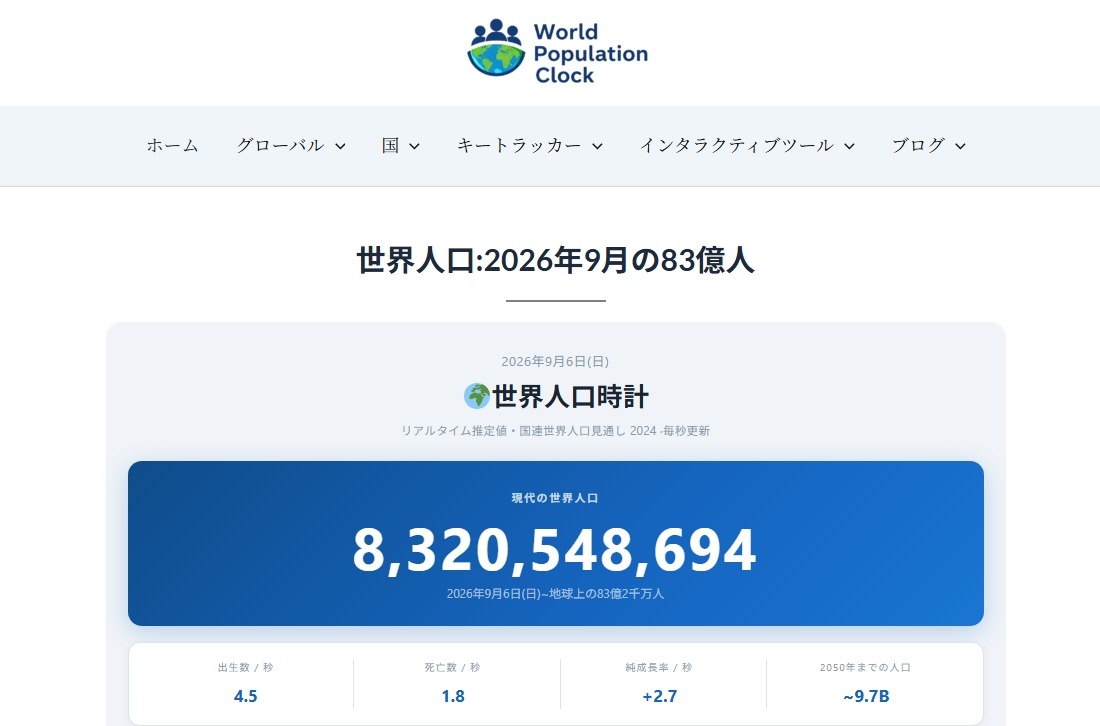Viewport: 1100px width, 726px height.
Task: Open the ホーム menu item
Action: (173, 145)
